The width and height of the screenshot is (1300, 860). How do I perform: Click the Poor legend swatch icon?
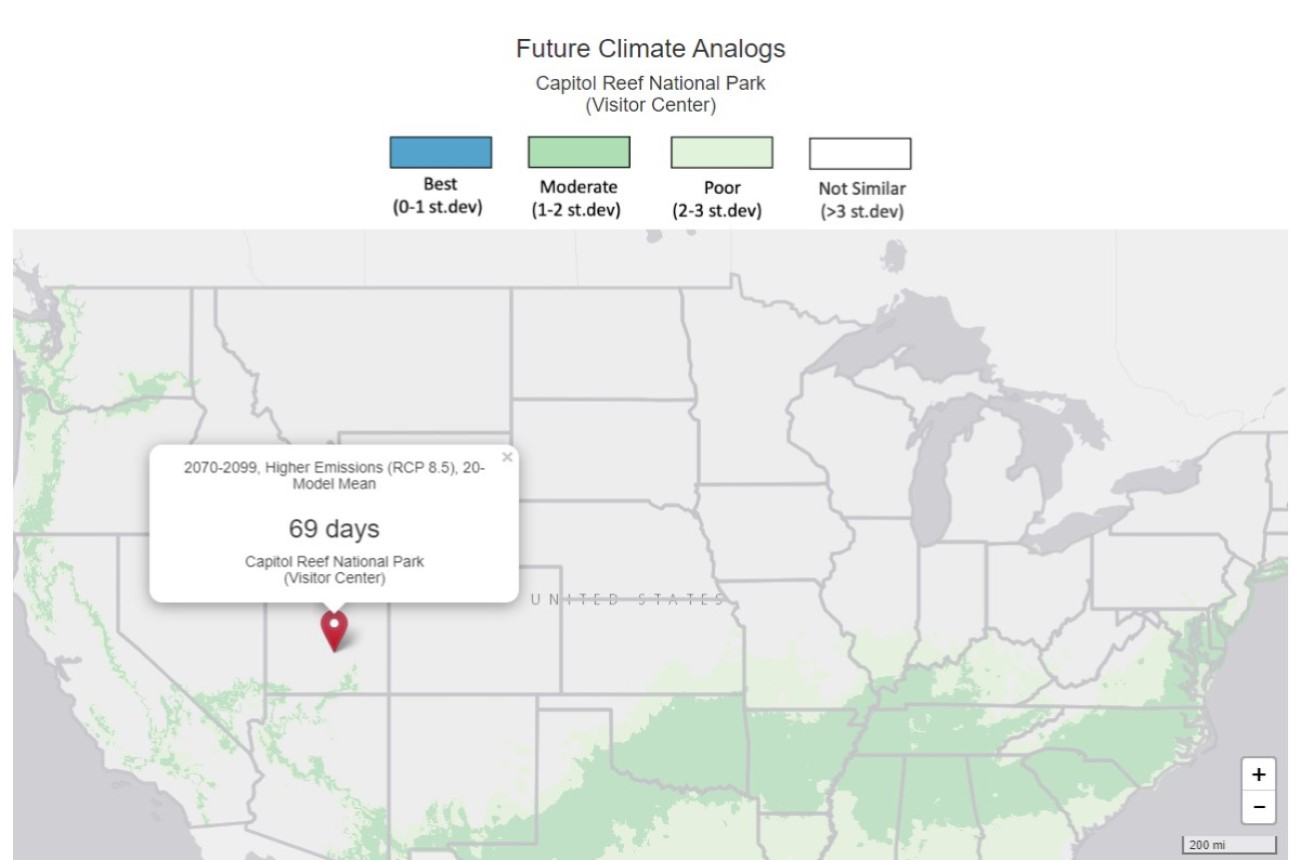point(720,153)
